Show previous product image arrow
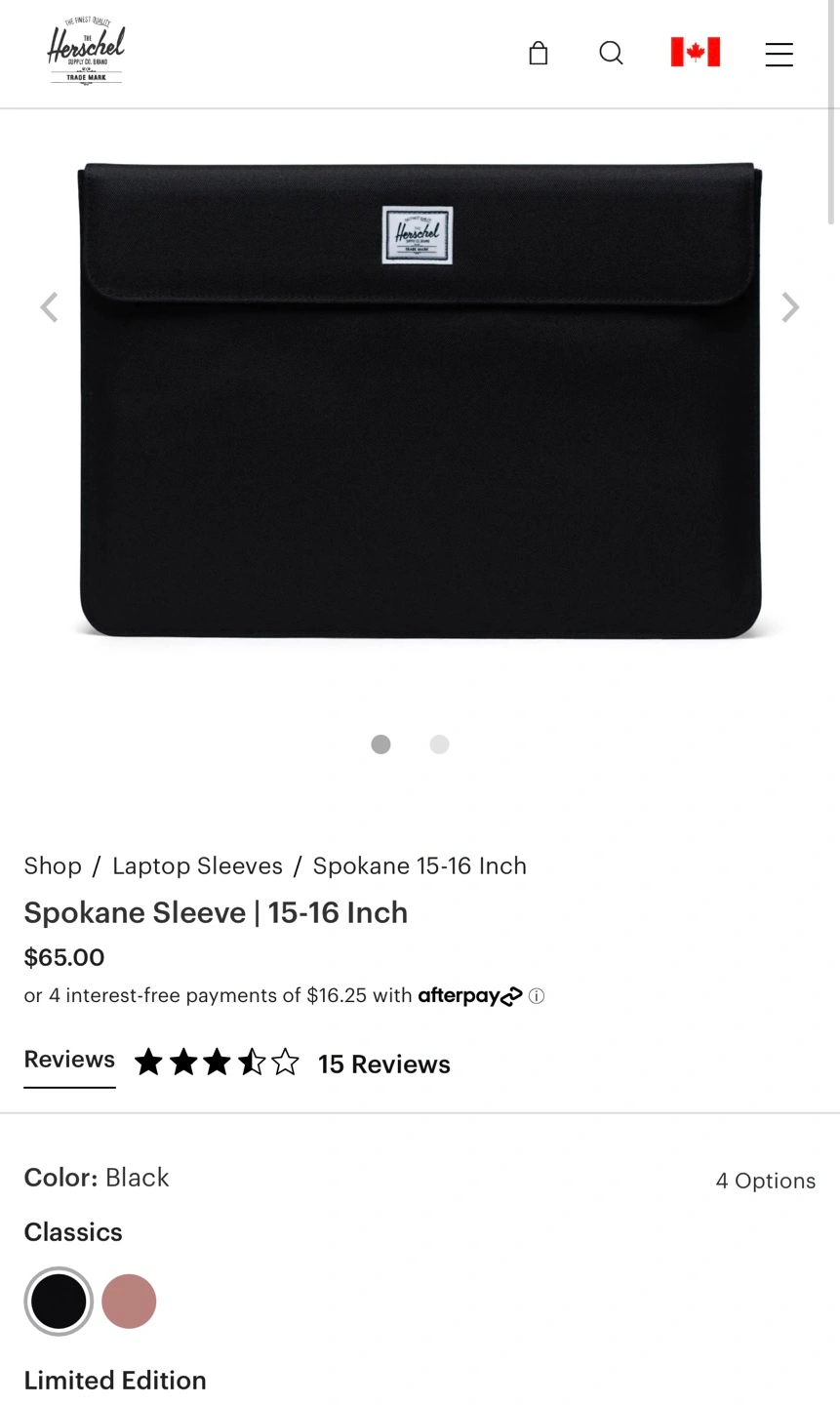 [x=49, y=307]
